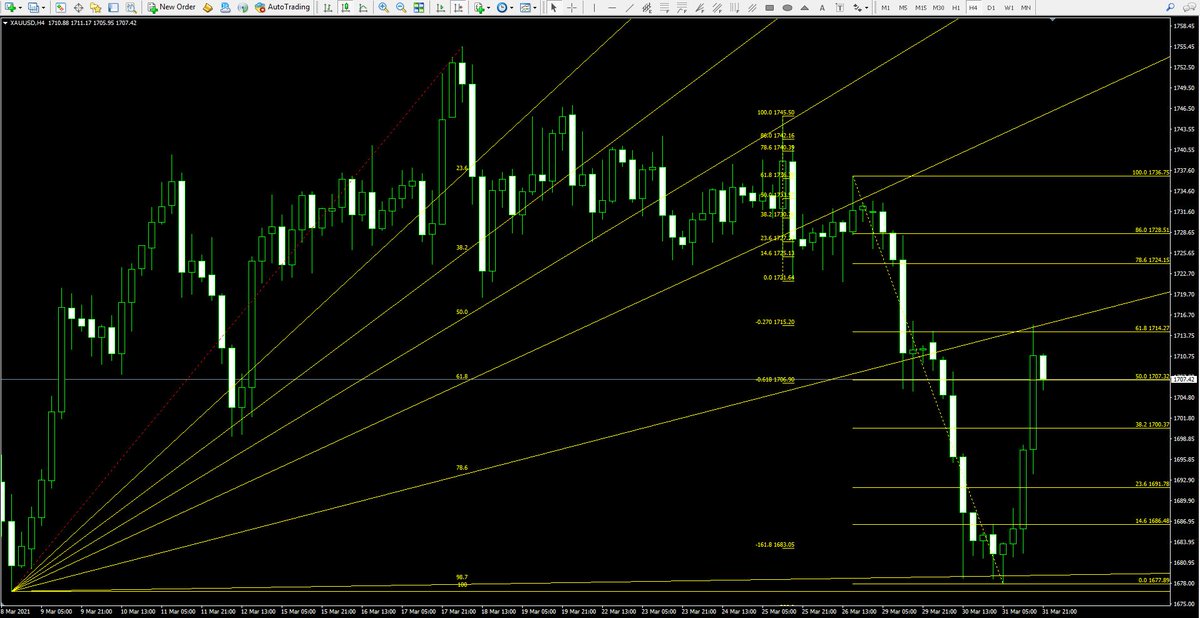Screen dimensions: 1200x618
Task: Zoom out of the chart
Action: tap(401, 7)
